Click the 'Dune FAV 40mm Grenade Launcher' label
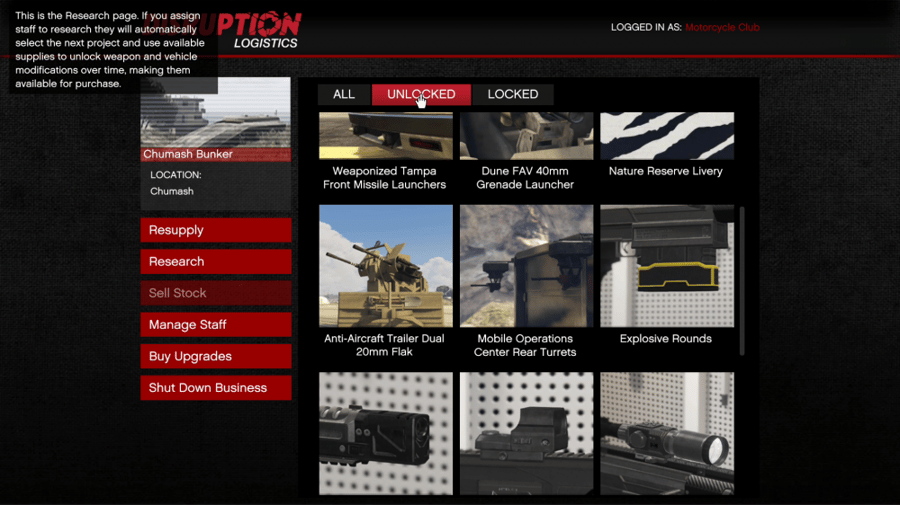The width and height of the screenshot is (900, 505). (x=525, y=178)
